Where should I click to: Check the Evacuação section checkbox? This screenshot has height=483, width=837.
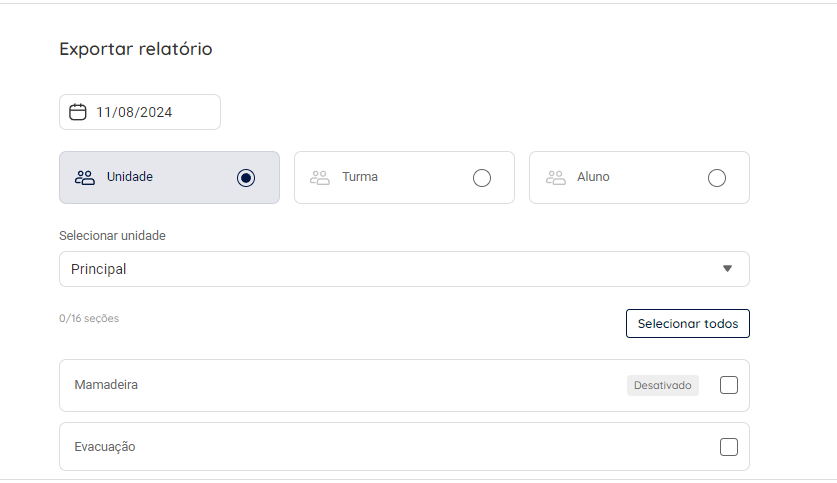[x=729, y=447]
